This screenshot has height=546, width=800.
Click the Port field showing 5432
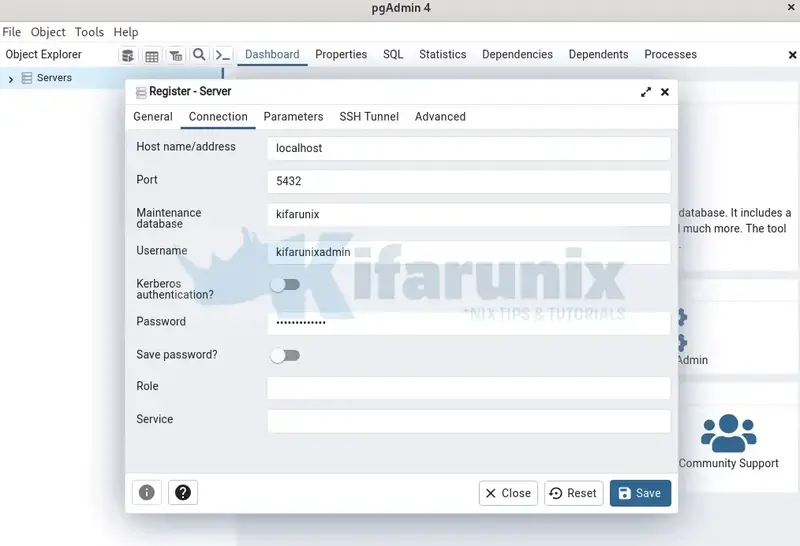pos(469,182)
